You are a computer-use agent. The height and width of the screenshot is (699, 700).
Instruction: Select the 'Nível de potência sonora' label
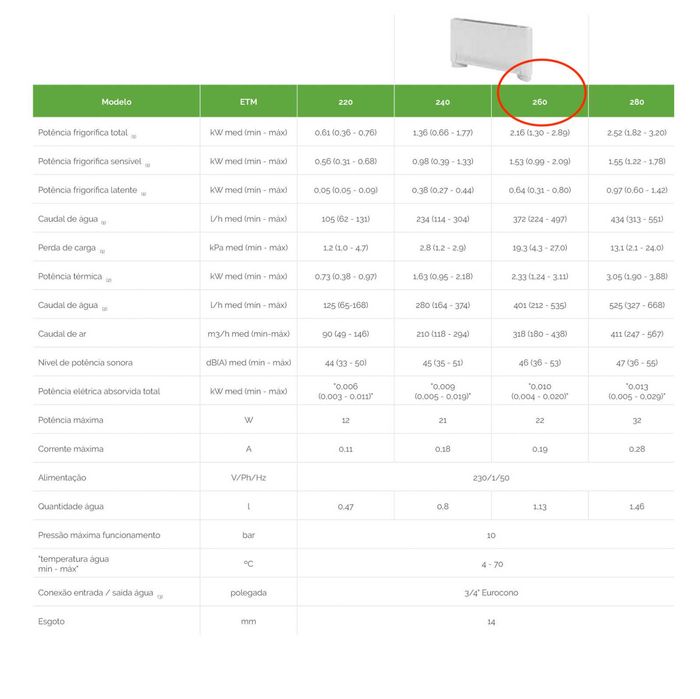[x=85, y=362]
